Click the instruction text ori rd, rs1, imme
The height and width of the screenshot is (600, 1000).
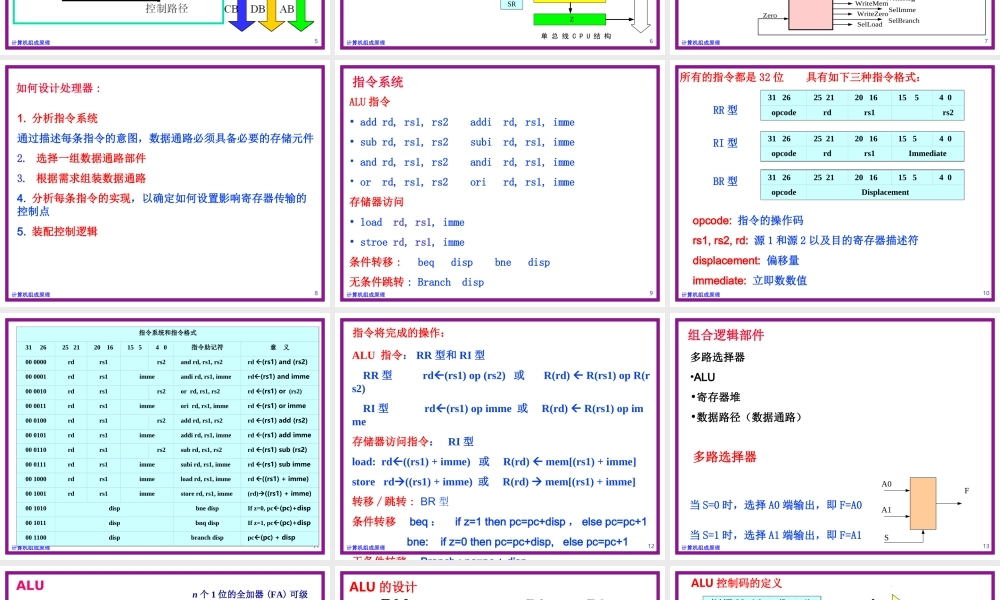522,182
